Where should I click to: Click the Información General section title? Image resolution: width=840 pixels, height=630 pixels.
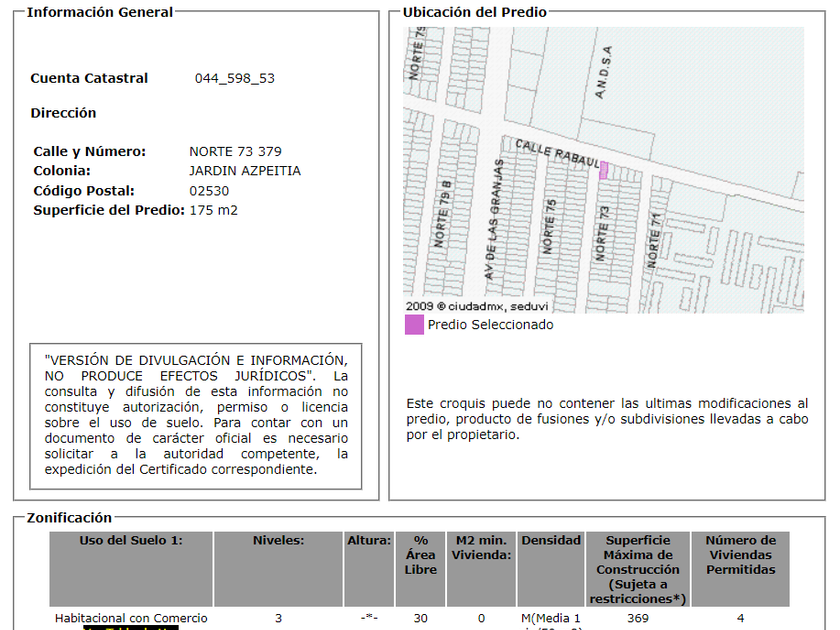pos(100,12)
